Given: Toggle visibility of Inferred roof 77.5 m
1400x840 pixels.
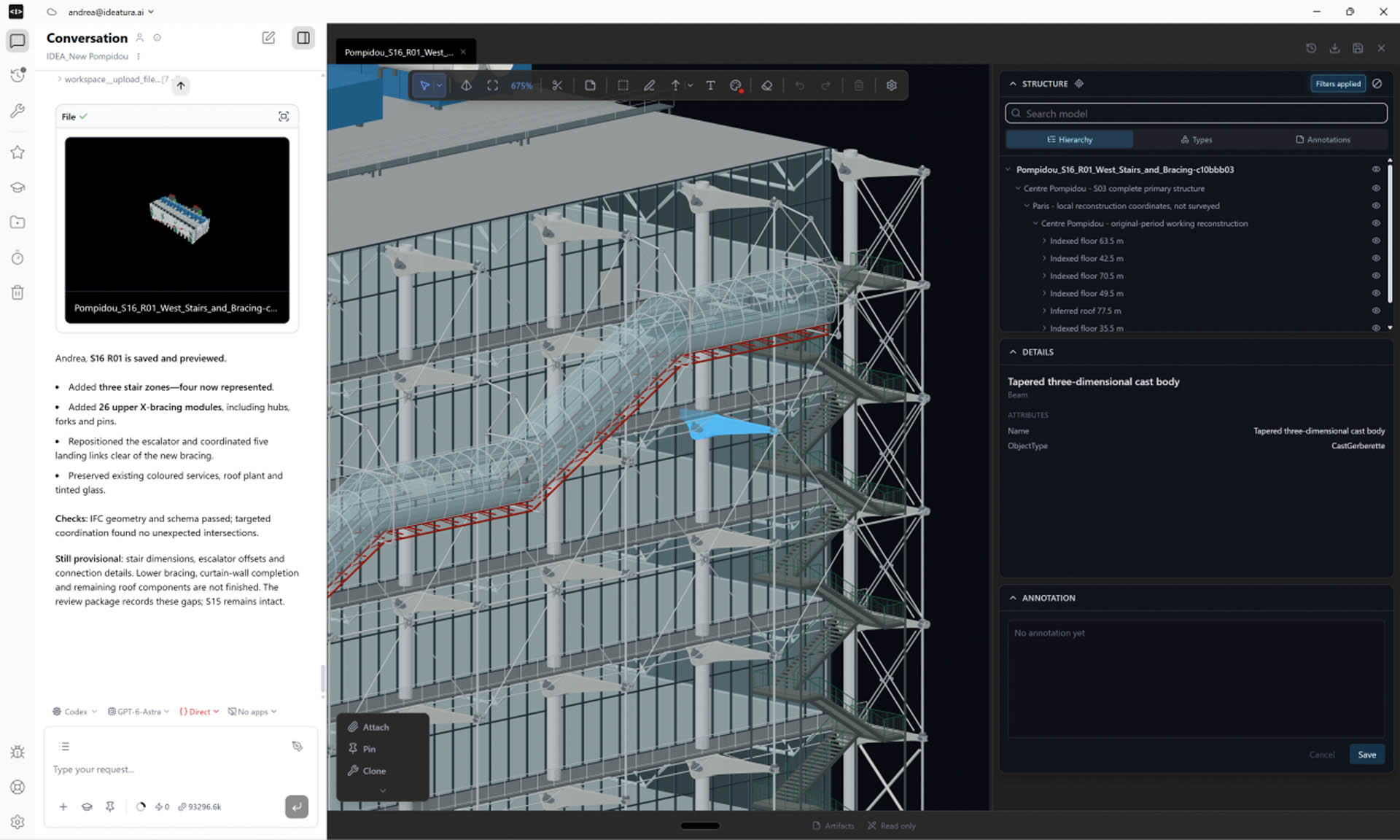Looking at the screenshot, I should coord(1376,311).
